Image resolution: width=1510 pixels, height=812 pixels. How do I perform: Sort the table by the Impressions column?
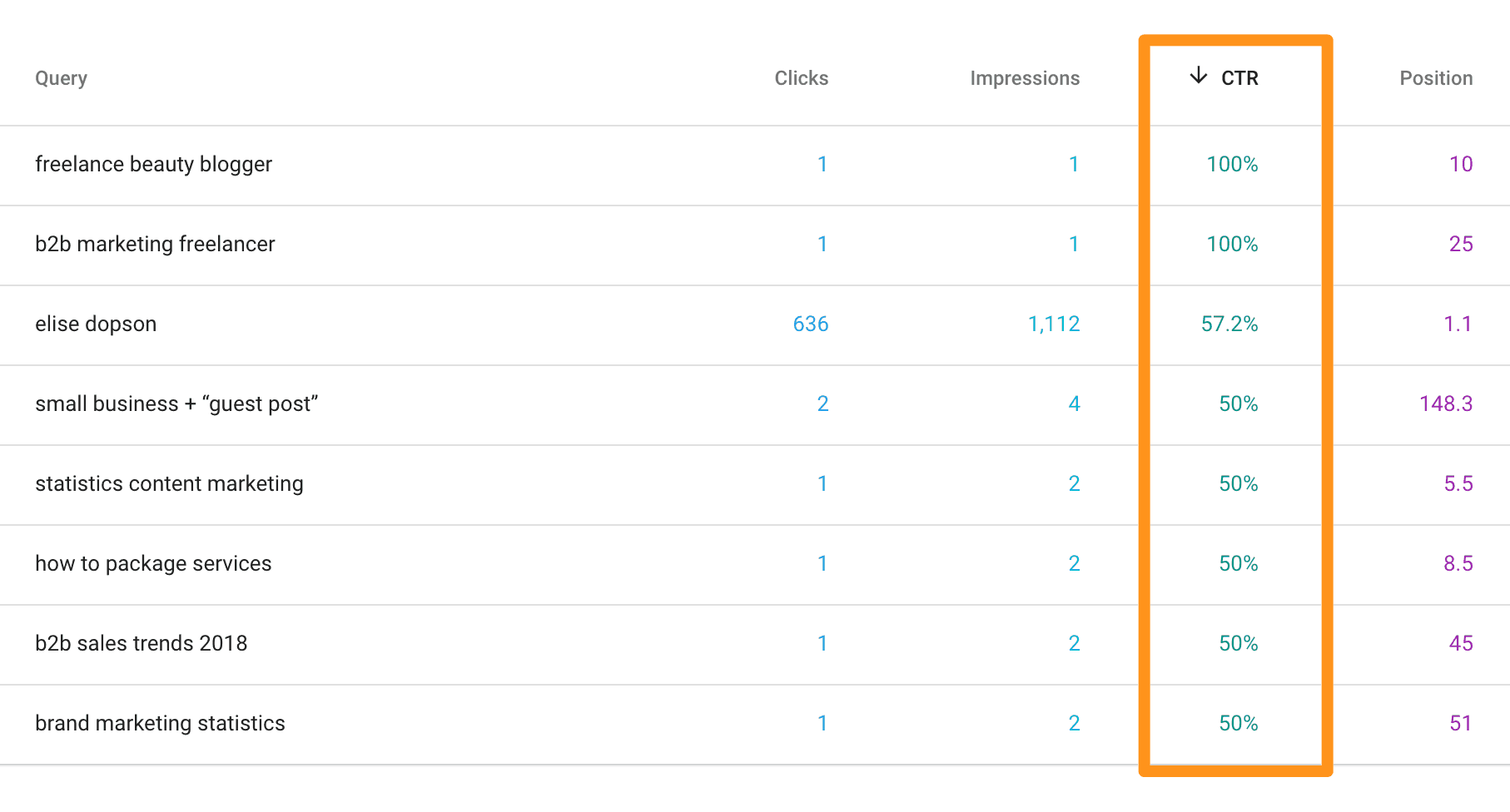click(x=1025, y=77)
